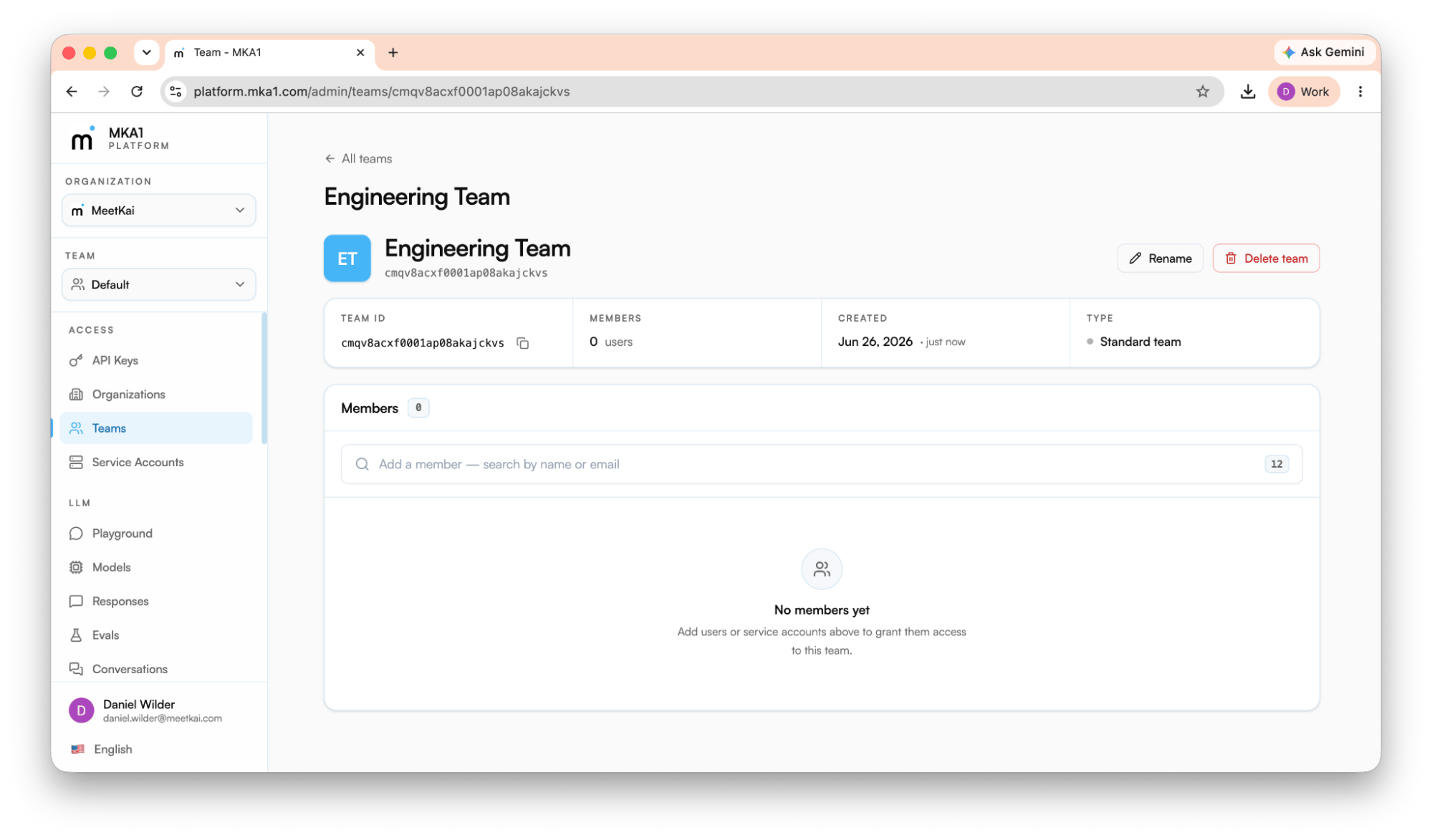The height and width of the screenshot is (840, 1432).
Task: Focus the Add a member search field
Action: click(x=822, y=464)
